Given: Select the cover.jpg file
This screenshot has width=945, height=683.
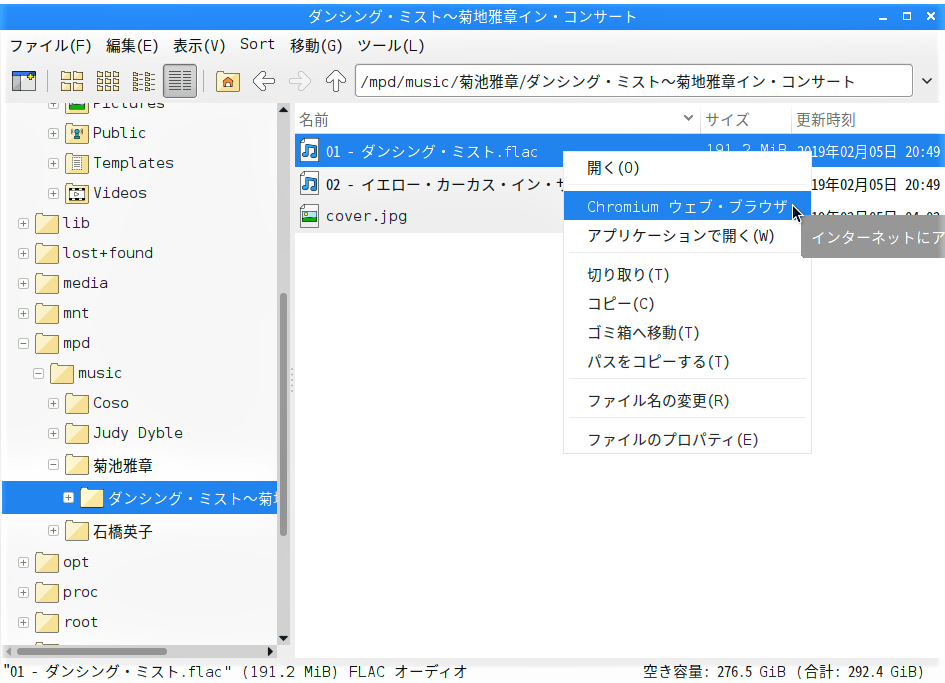Looking at the screenshot, I should tap(366, 216).
